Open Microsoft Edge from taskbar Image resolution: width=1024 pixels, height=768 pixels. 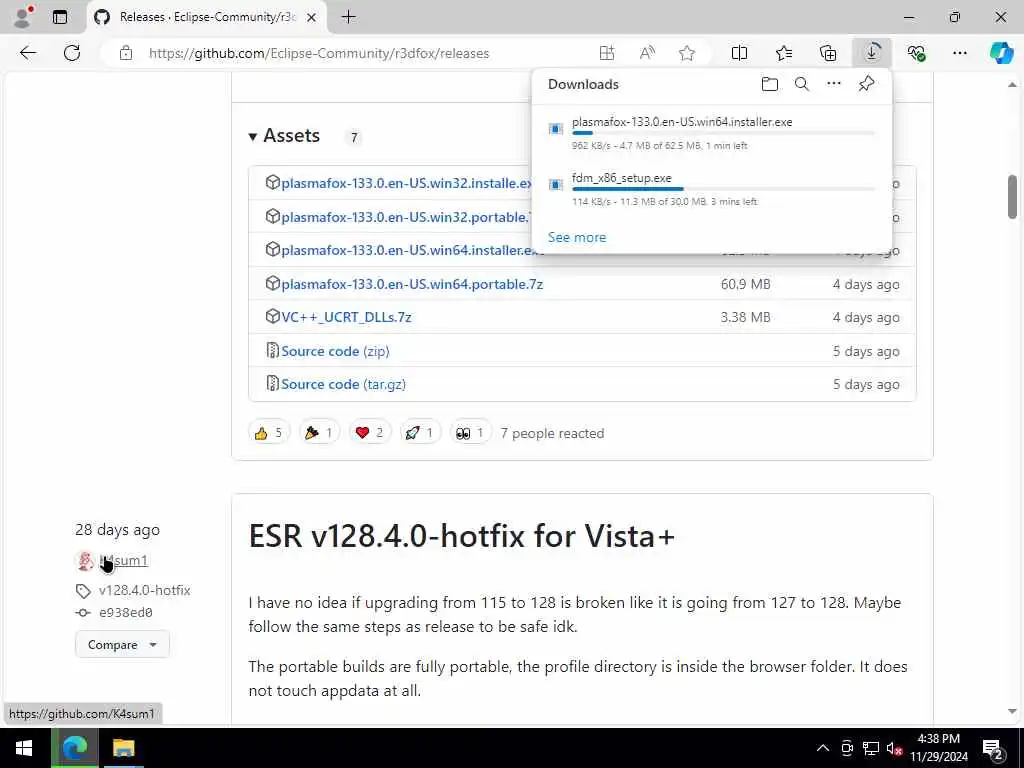[x=75, y=748]
